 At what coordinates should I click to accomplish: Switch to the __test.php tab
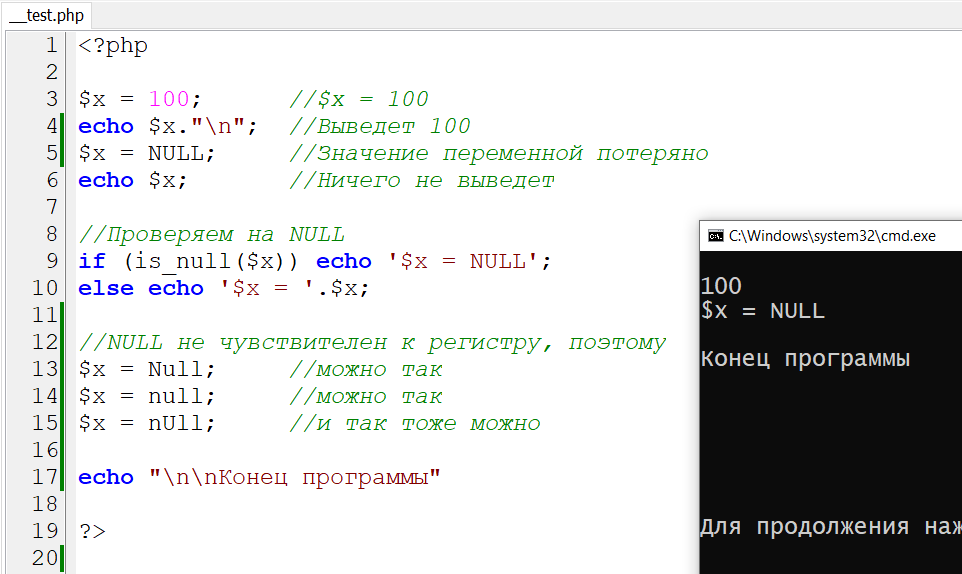47,15
